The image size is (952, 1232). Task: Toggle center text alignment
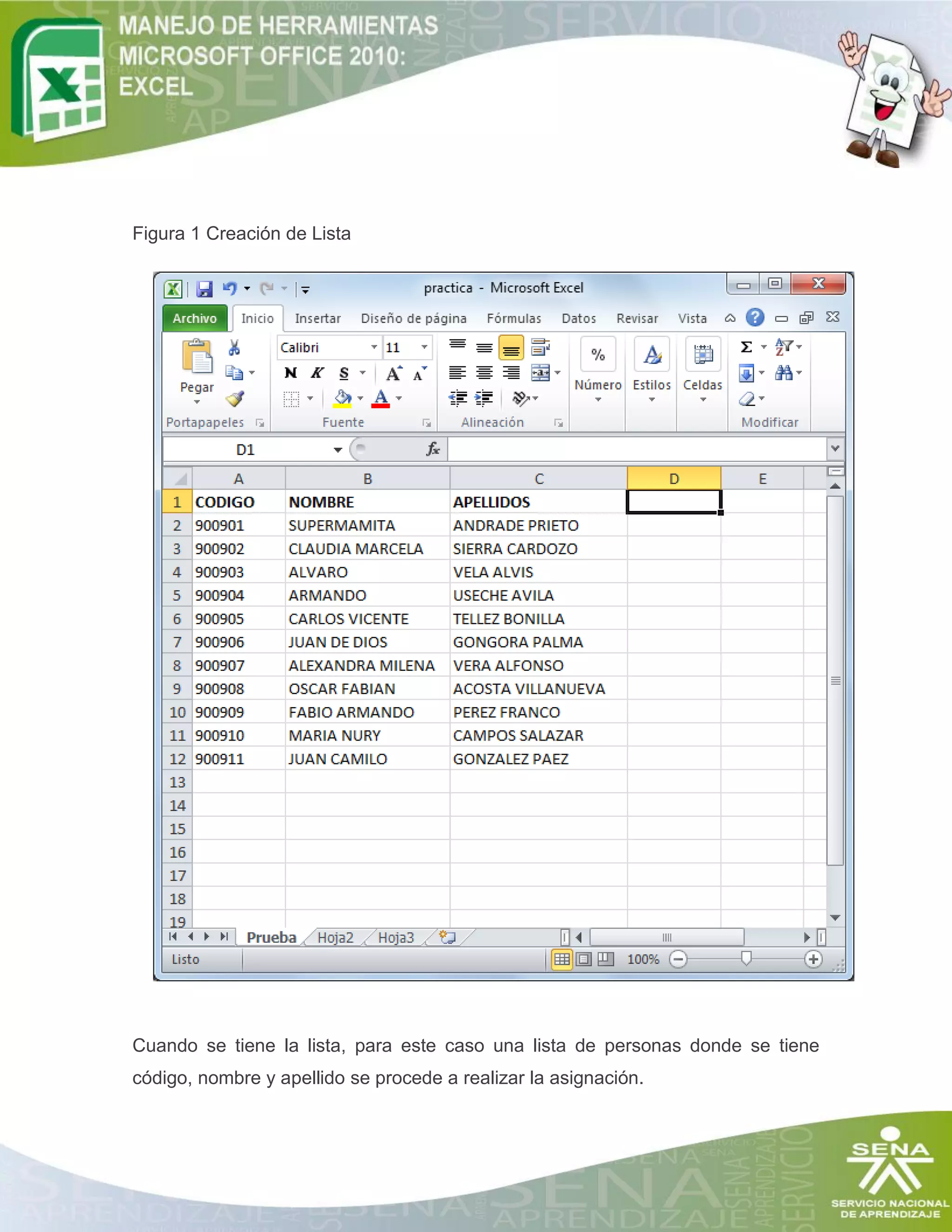pyautogui.click(x=484, y=373)
